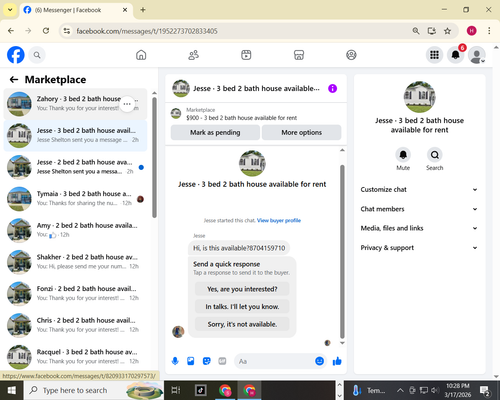Open the Reels video icon
The image size is (500, 400).
(x=246, y=55)
